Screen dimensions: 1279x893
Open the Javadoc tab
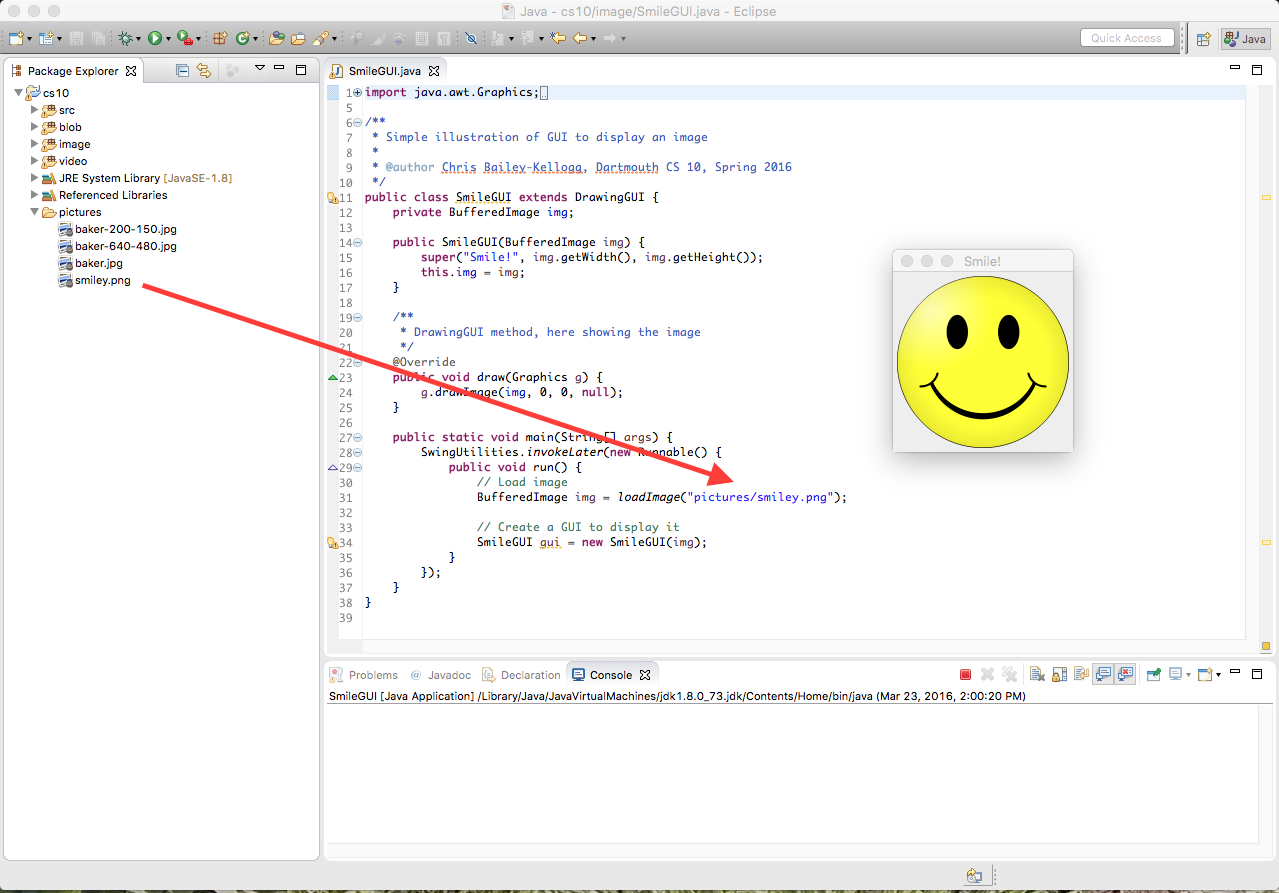click(x=448, y=675)
